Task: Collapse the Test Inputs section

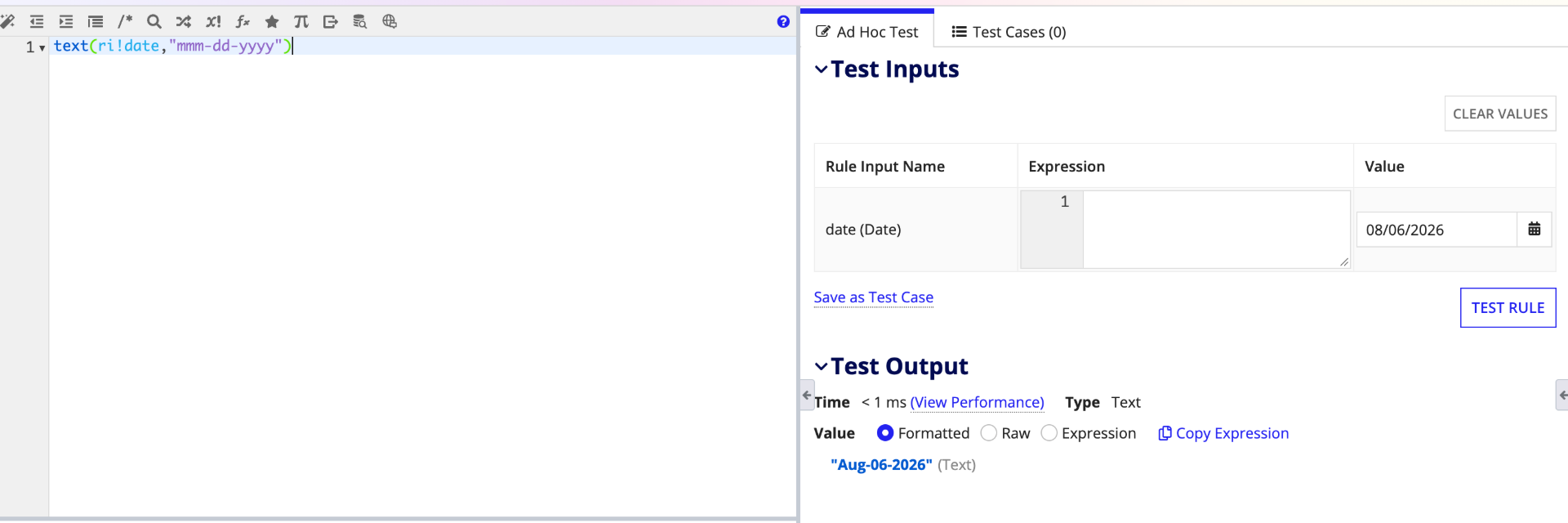Action: tap(822, 69)
